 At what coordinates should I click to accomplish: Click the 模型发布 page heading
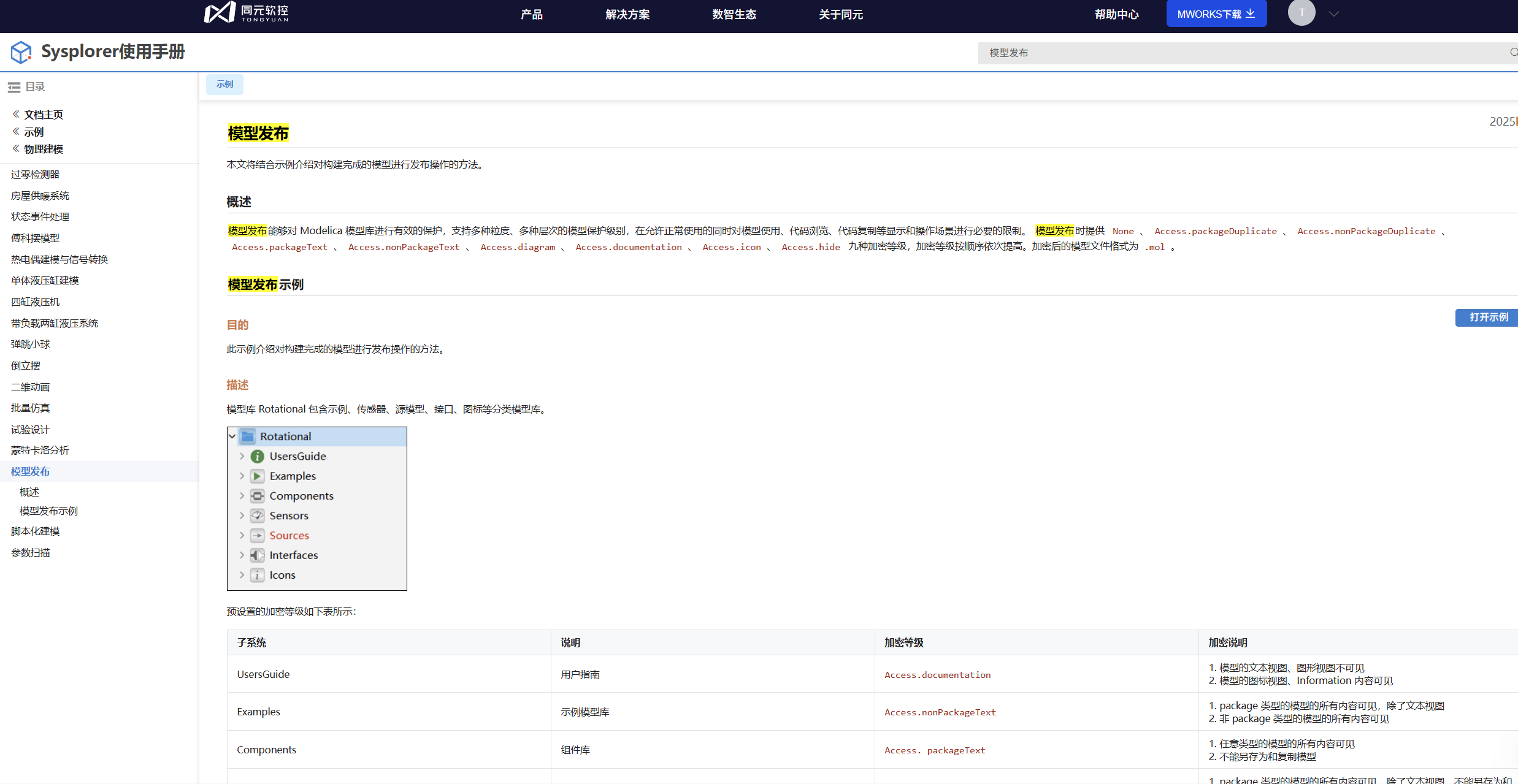point(258,134)
